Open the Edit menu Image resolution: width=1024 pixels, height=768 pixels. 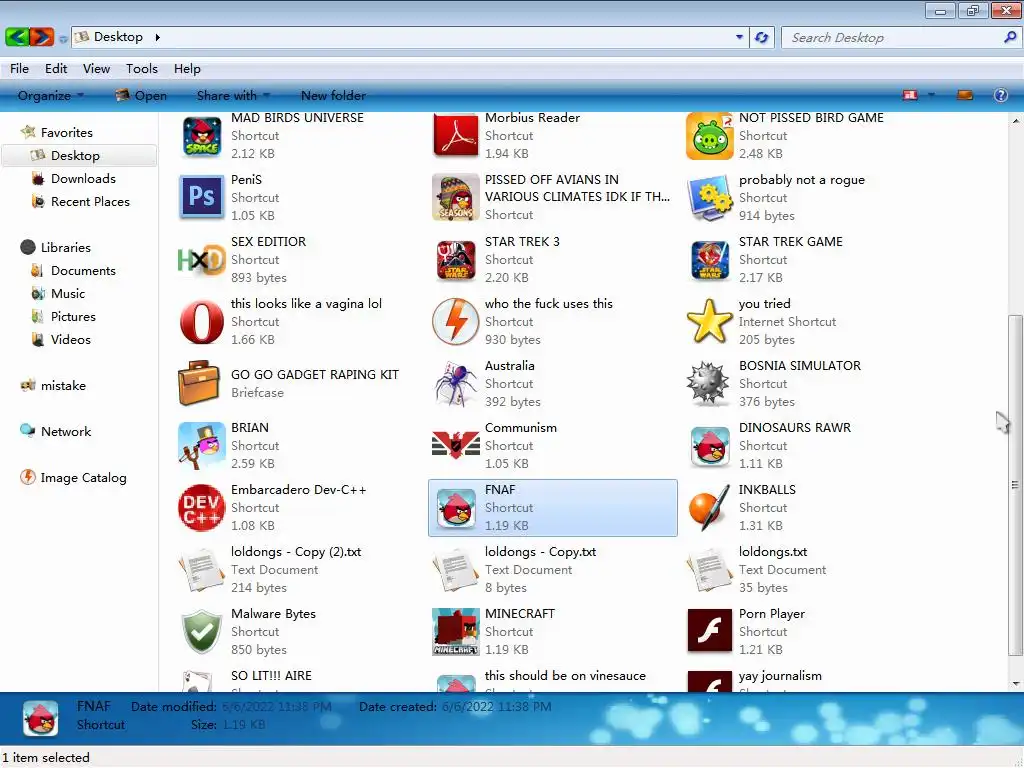pyautogui.click(x=56, y=69)
